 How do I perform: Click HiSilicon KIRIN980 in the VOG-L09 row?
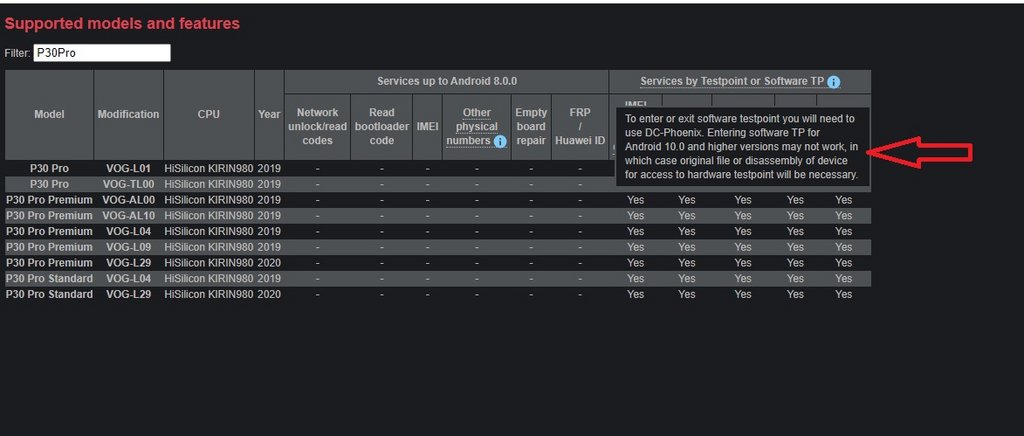(x=209, y=247)
